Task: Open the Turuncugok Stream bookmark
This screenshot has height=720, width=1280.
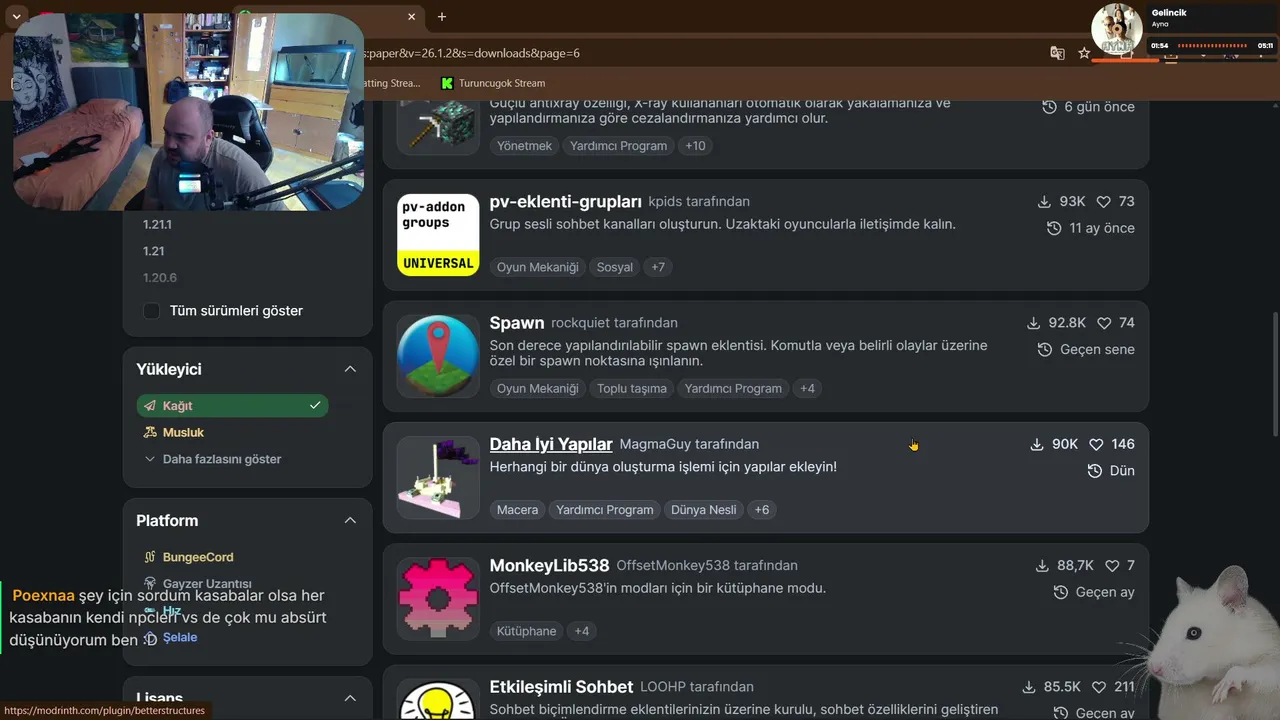Action: (493, 83)
